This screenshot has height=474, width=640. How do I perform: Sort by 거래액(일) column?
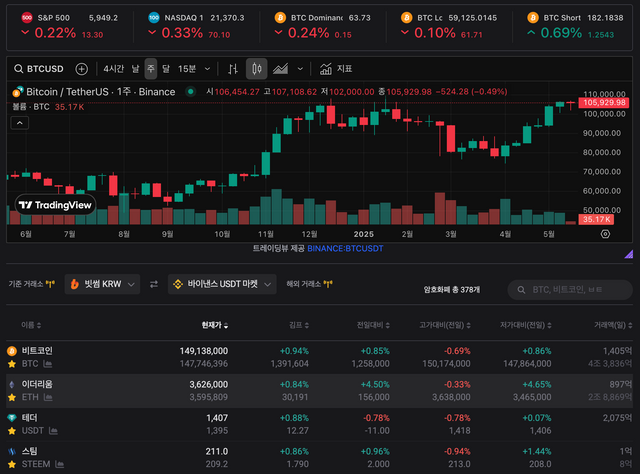613,325
